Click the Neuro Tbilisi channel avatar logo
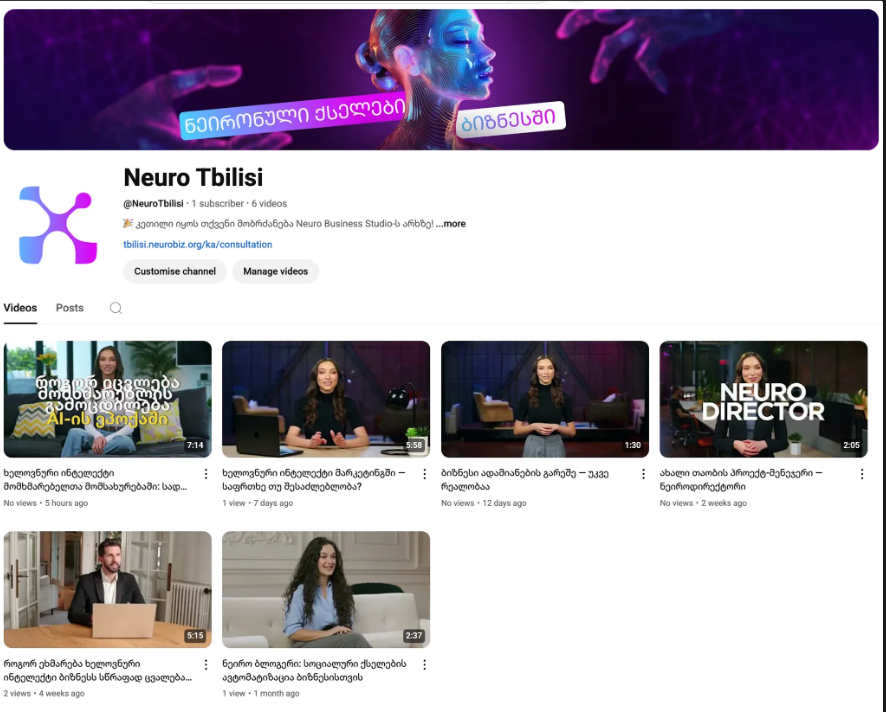Viewport: 886px width, 712px height. click(x=58, y=225)
